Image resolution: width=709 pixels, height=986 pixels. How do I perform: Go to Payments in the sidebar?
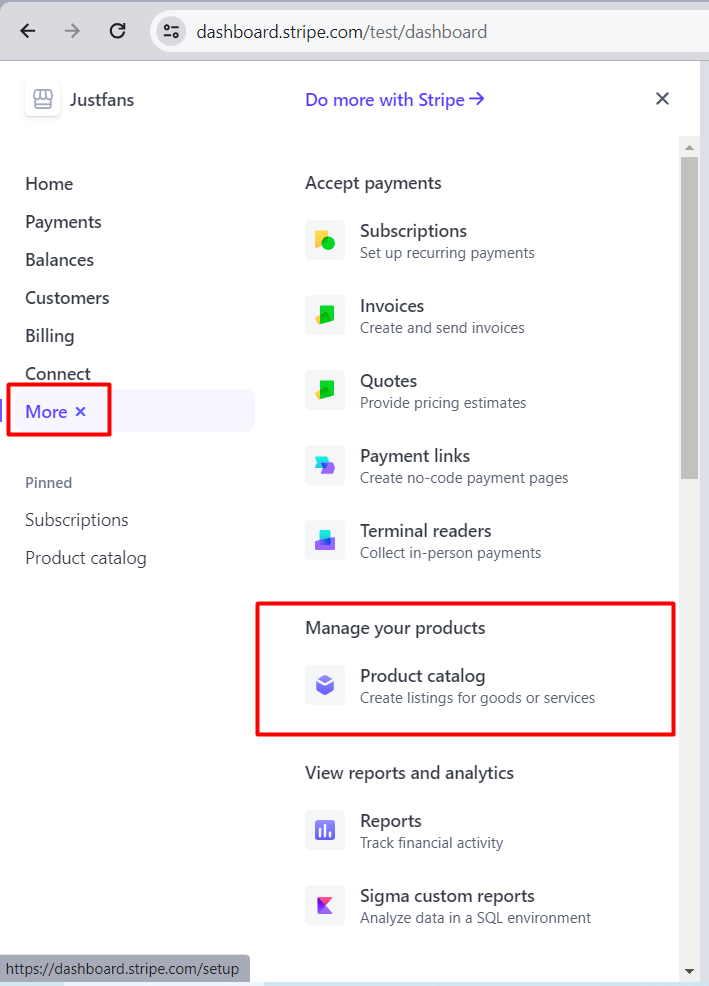(63, 222)
